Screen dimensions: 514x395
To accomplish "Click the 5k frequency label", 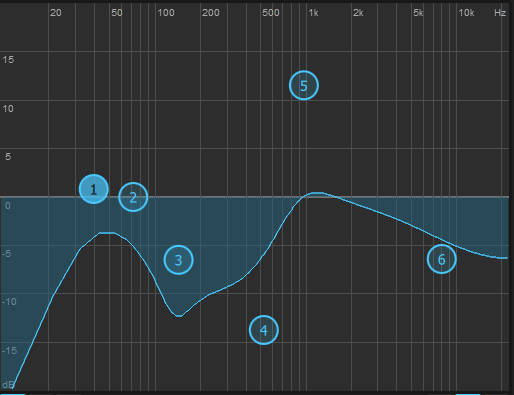I will coord(418,13).
